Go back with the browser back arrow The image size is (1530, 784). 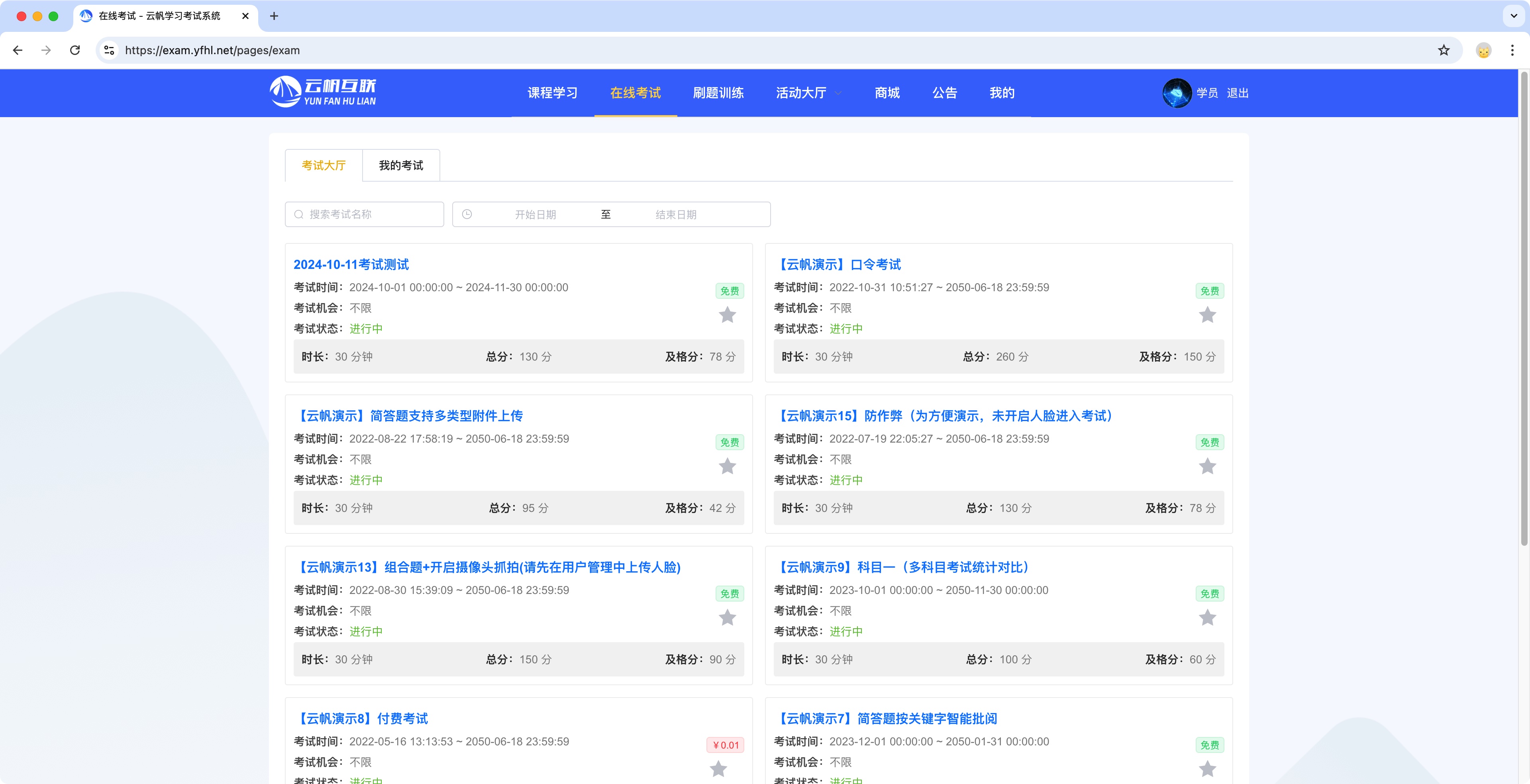click(18, 51)
